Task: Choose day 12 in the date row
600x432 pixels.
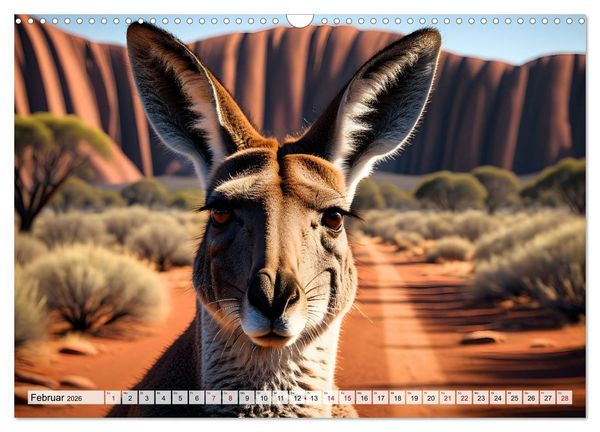Action: pyautogui.click(x=297, y=398)
